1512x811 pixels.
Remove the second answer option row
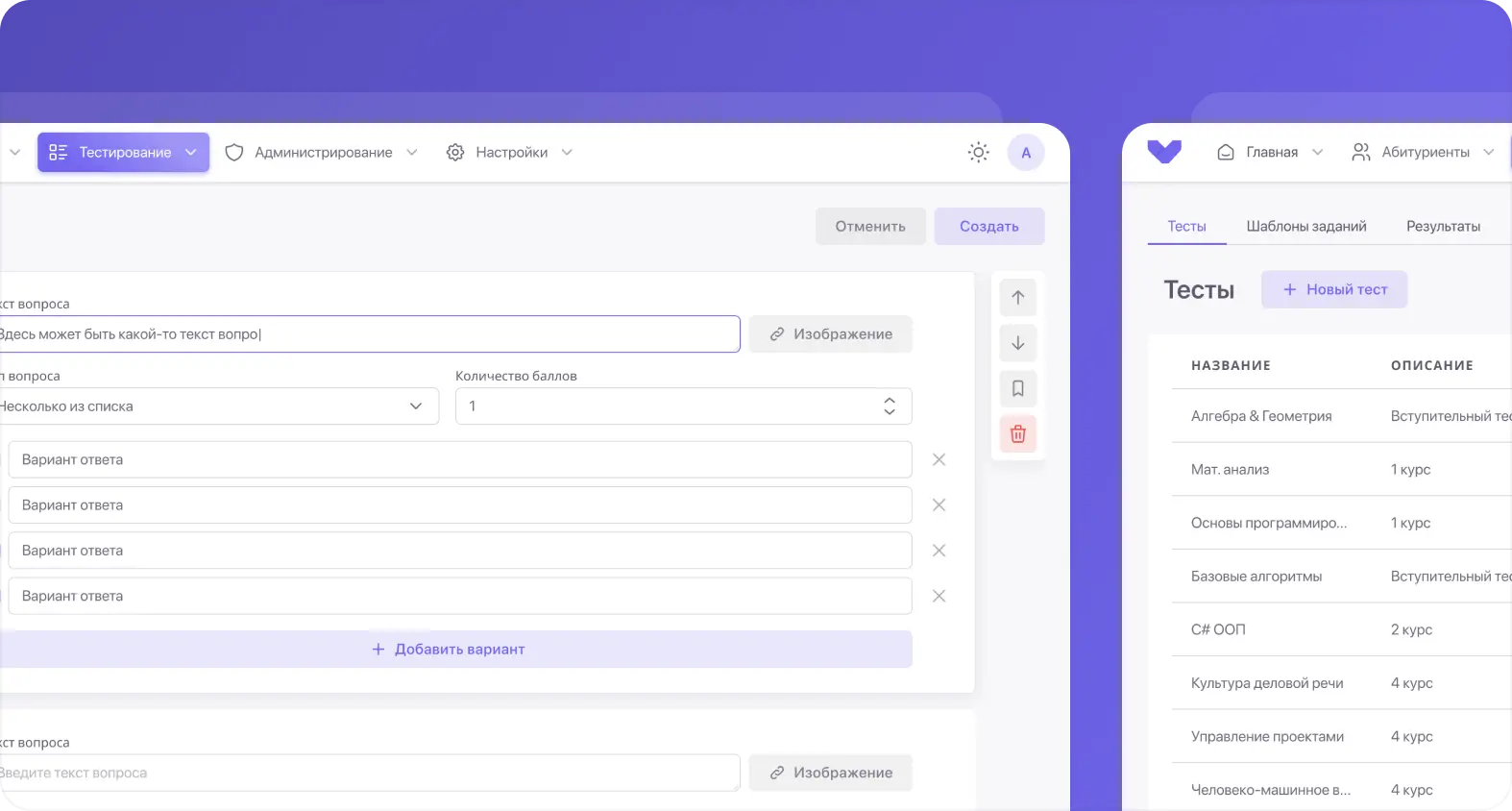click(x=939, y=504)
